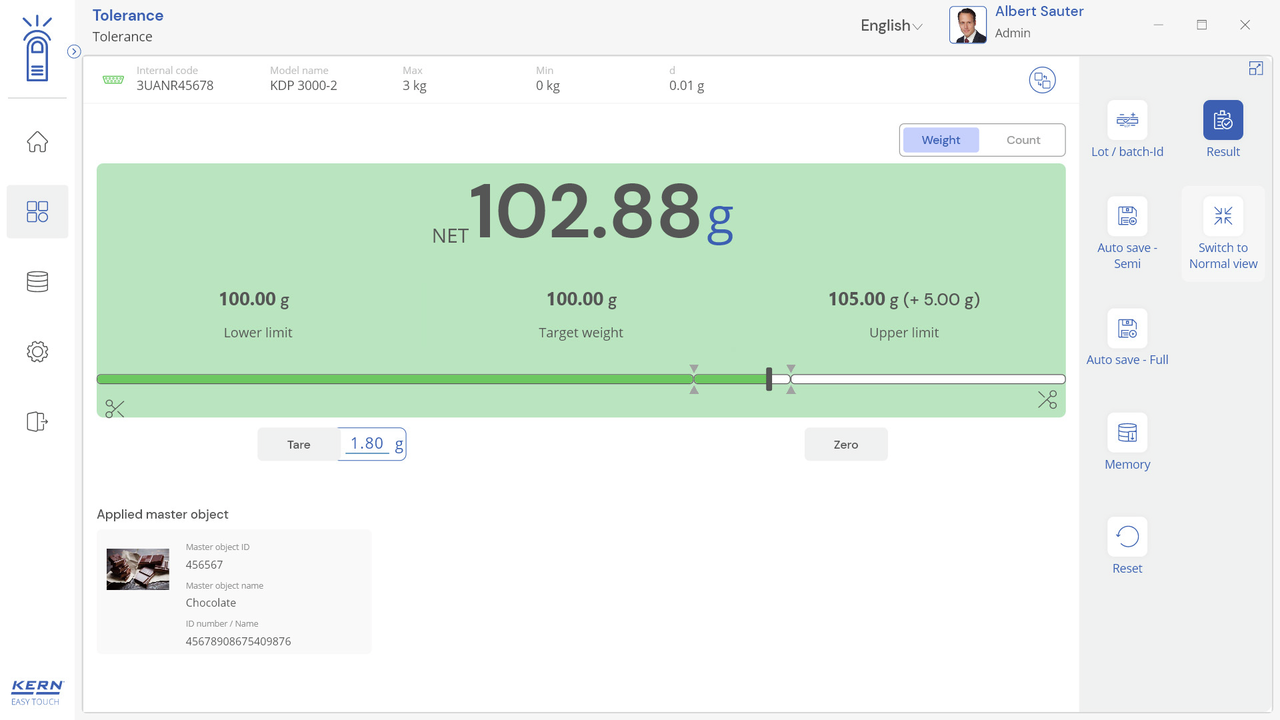Click the tolerance bar marker
The image size is (1280, 720).
pyautogui.click(x=769, y=379)
